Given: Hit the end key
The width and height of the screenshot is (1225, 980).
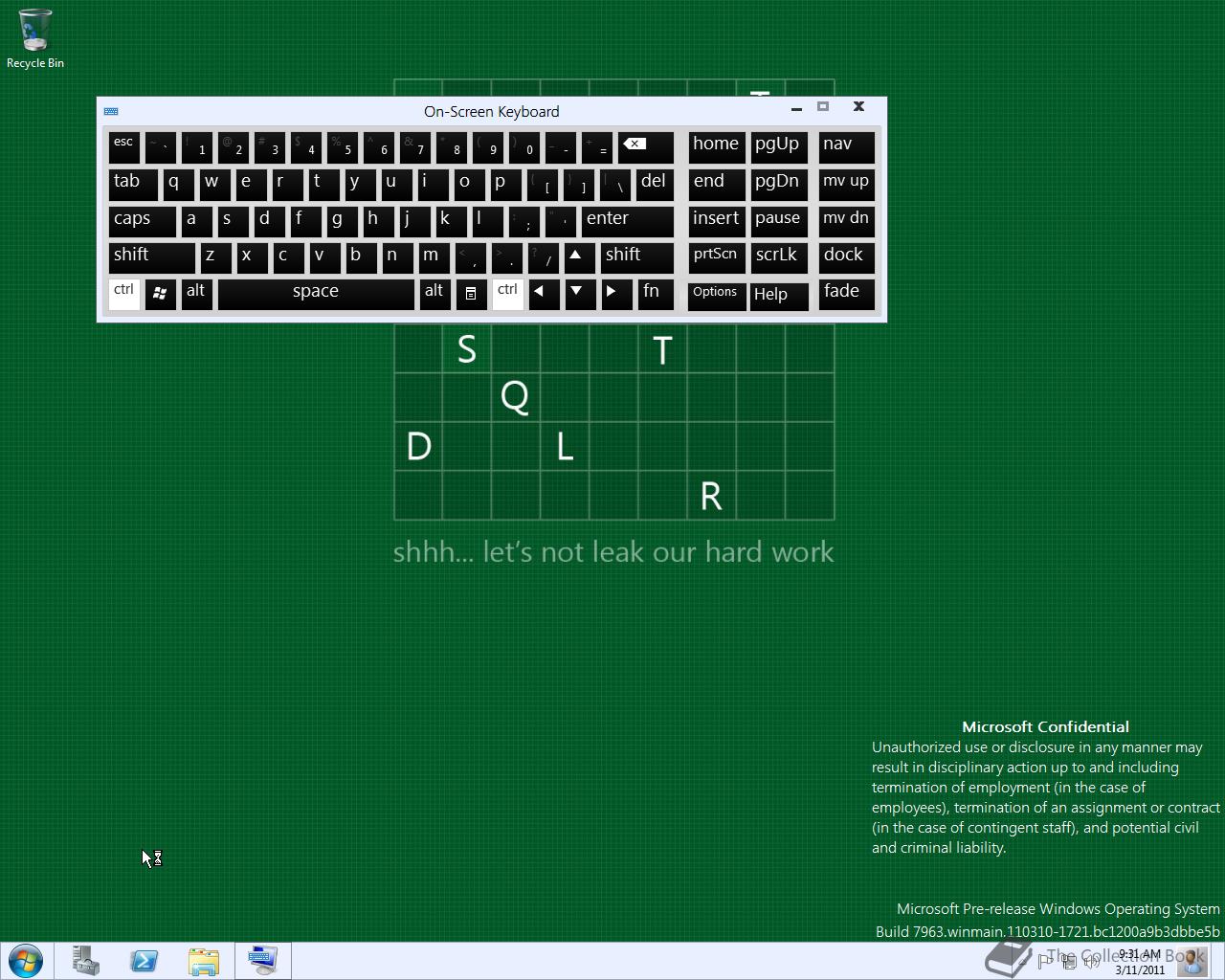Looking at the screenshot, I should (717, 184).
